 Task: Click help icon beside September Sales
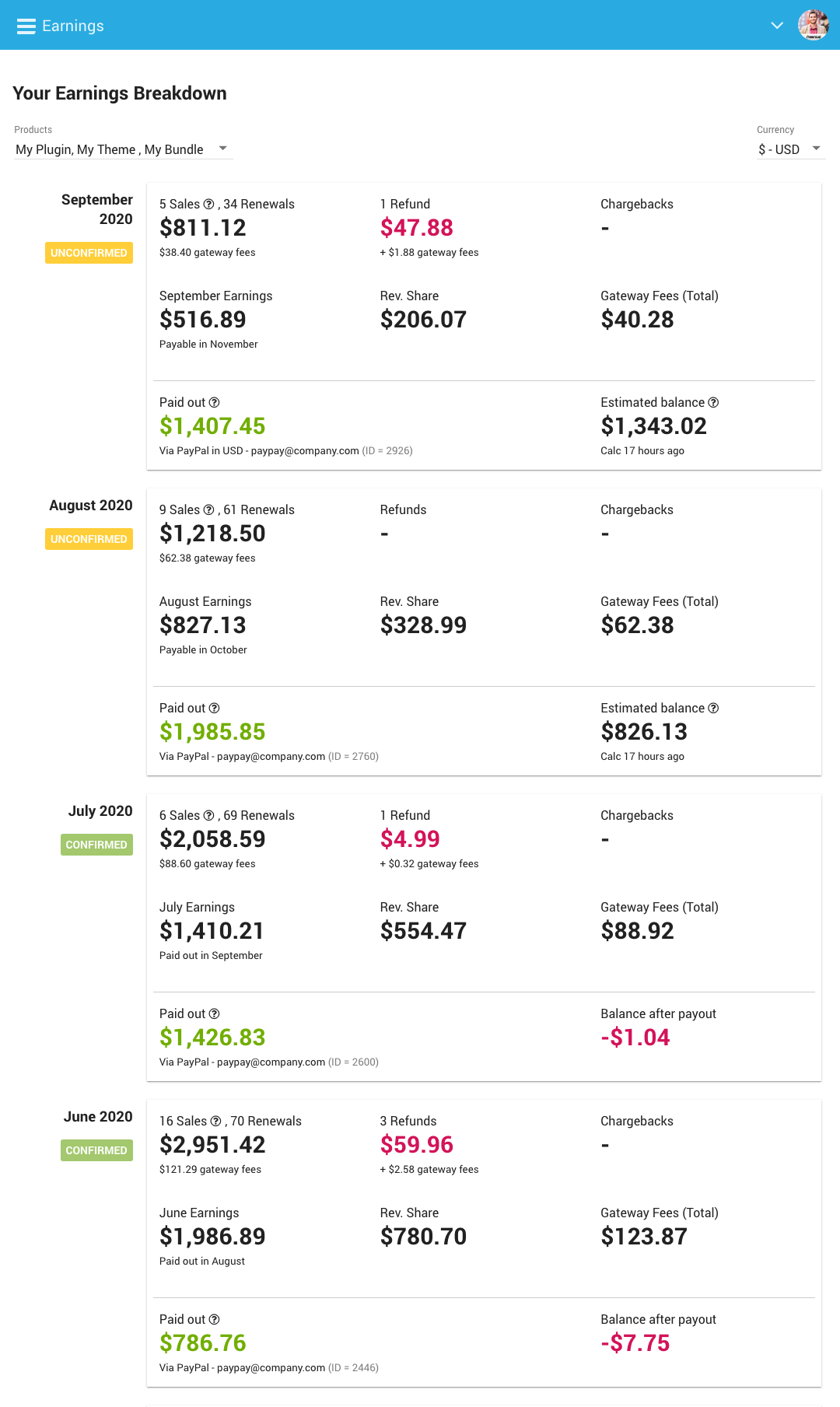pyautogui.click(x=208, y=205)
